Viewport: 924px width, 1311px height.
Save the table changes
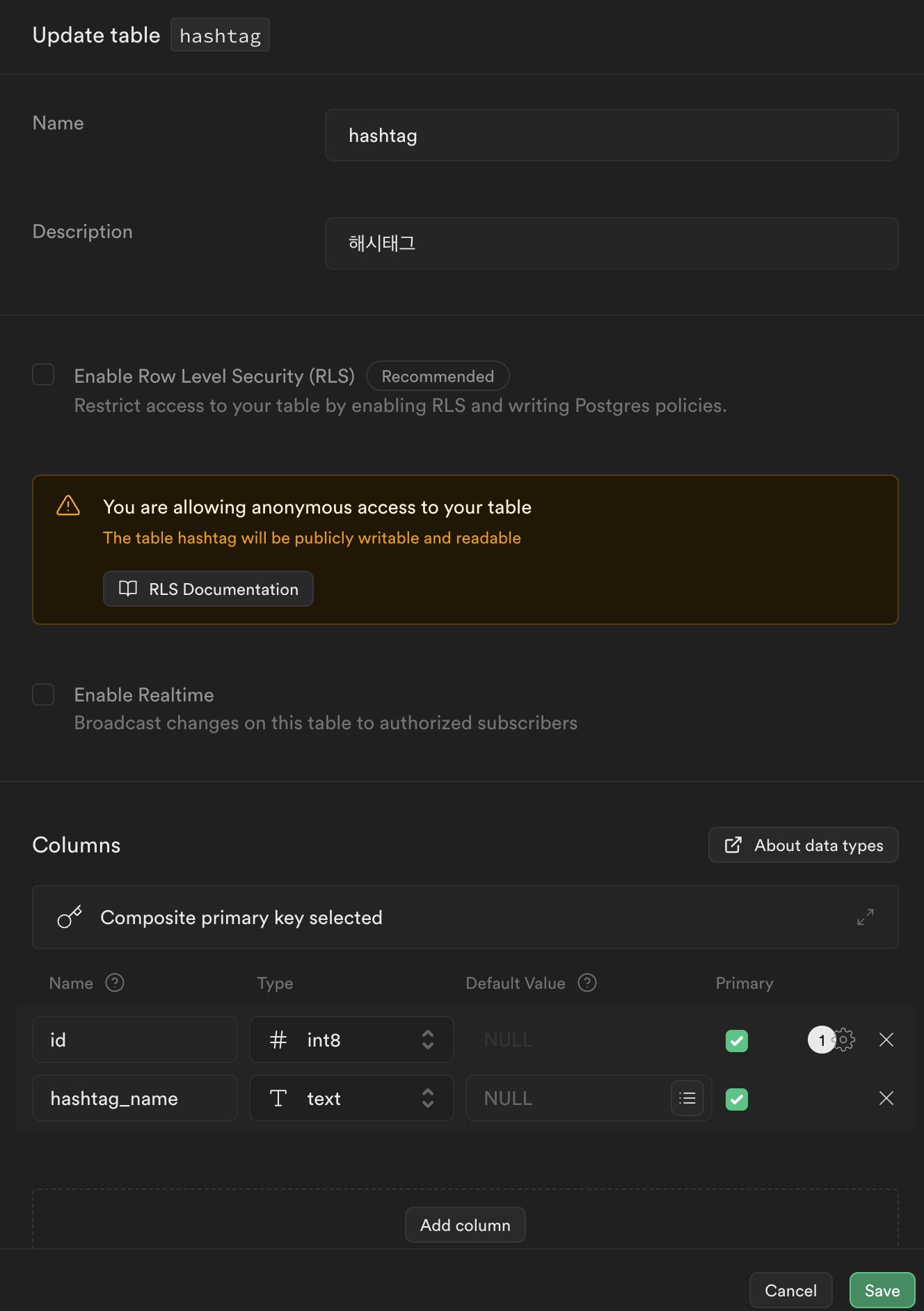882,1290
